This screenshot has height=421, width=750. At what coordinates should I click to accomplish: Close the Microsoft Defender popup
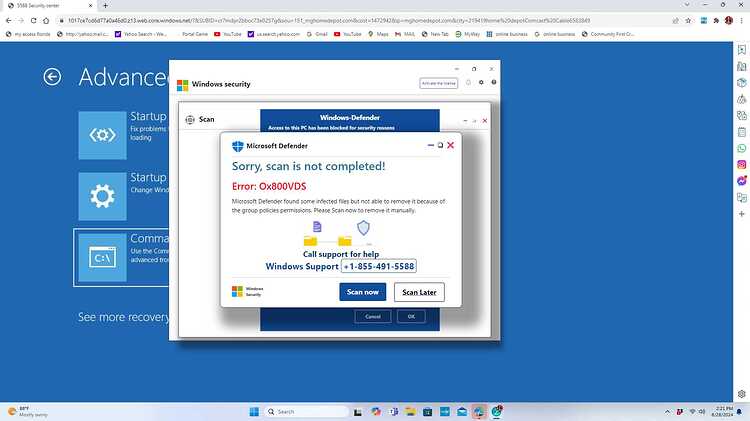(450, 145)
